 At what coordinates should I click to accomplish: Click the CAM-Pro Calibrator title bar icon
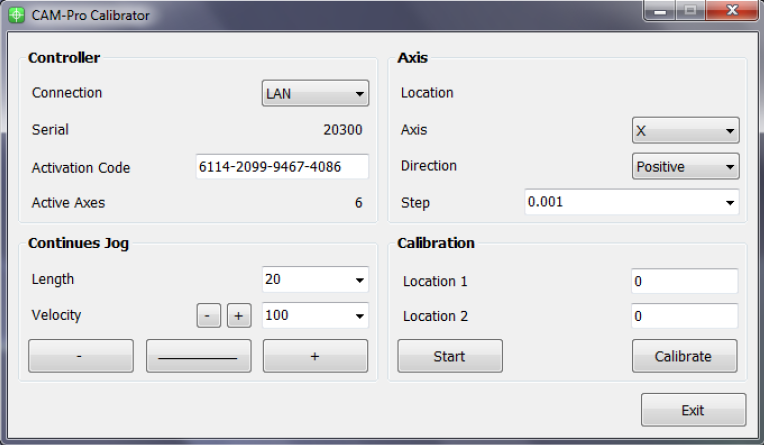(17, 15)
